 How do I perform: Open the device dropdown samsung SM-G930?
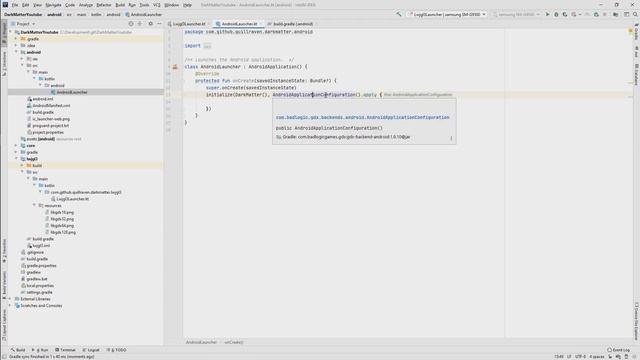[516, 14]
